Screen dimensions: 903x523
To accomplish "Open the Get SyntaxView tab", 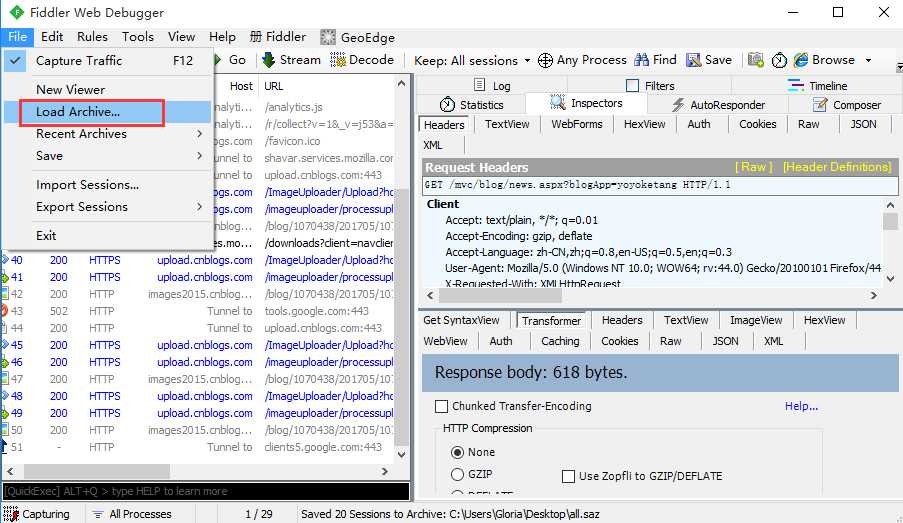I will pos(461,320).
